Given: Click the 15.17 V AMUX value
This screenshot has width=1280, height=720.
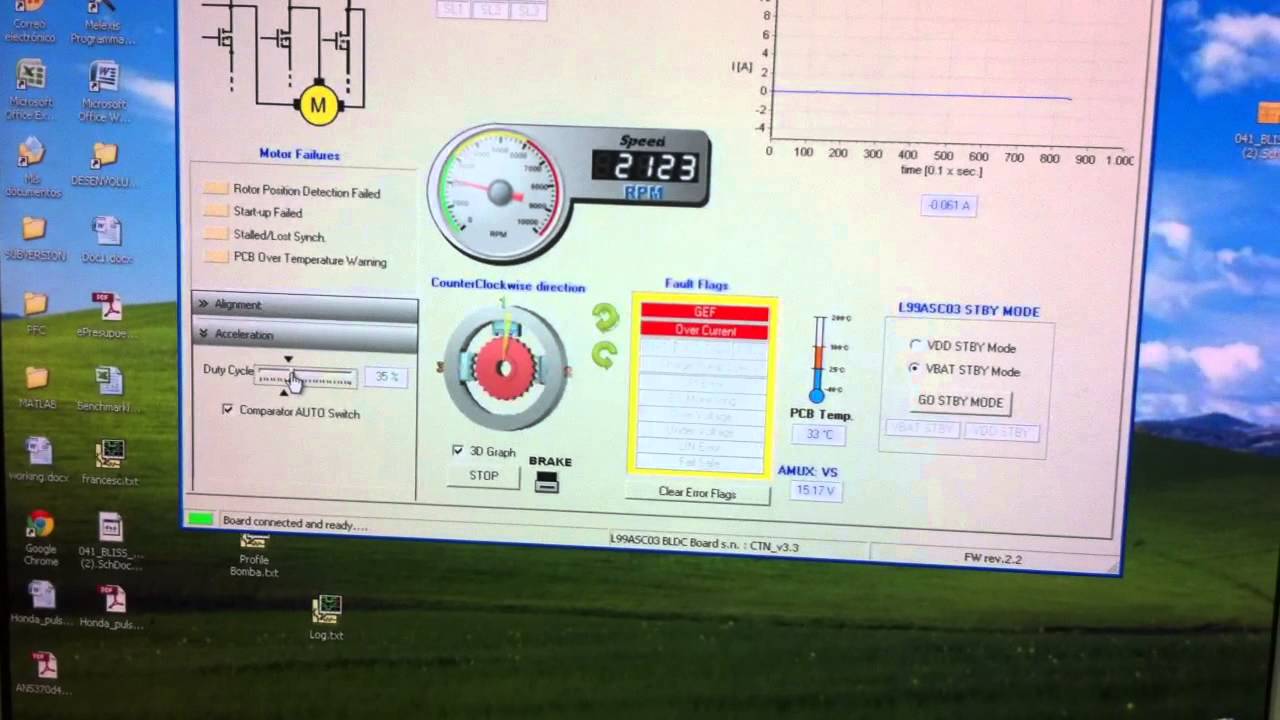Looking at the screenshot, I should click(815, 490).
